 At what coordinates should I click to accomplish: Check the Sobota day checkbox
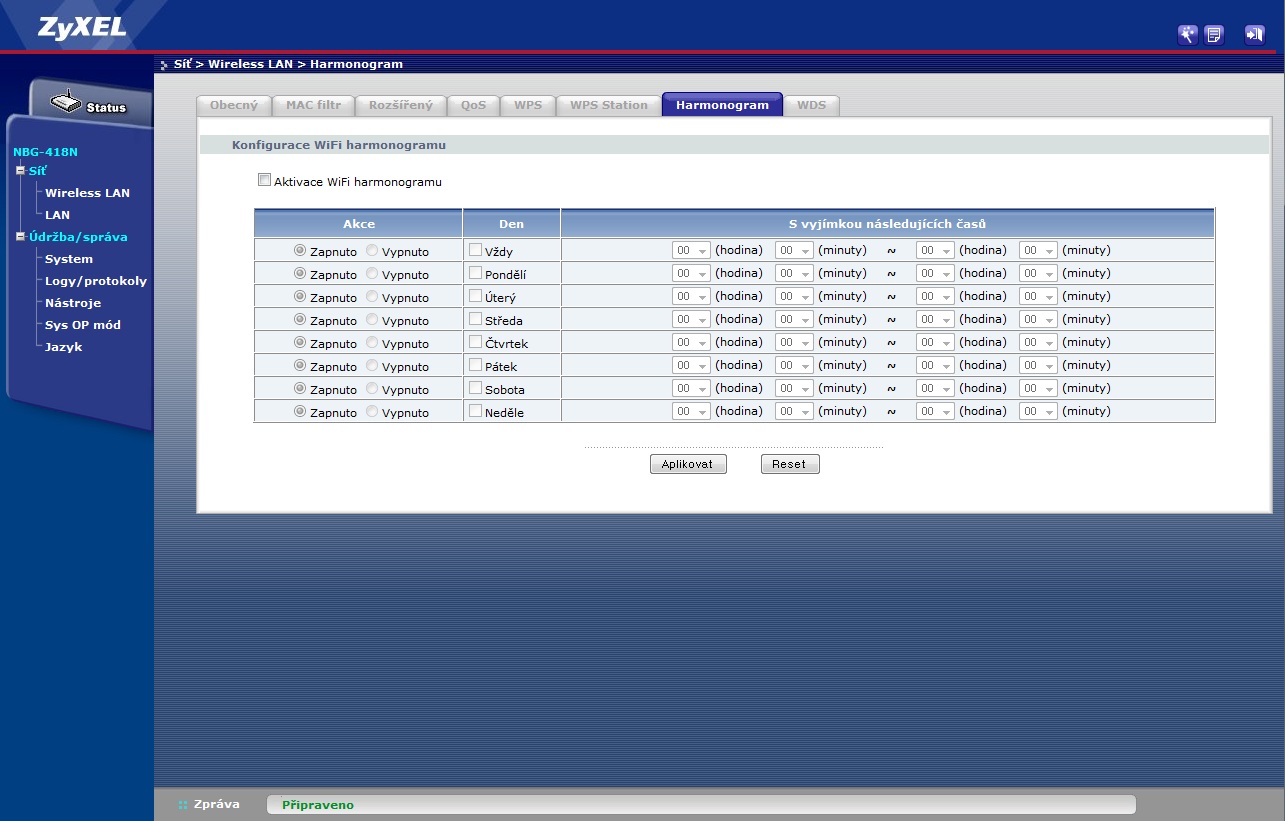click(x=475, y=387)
